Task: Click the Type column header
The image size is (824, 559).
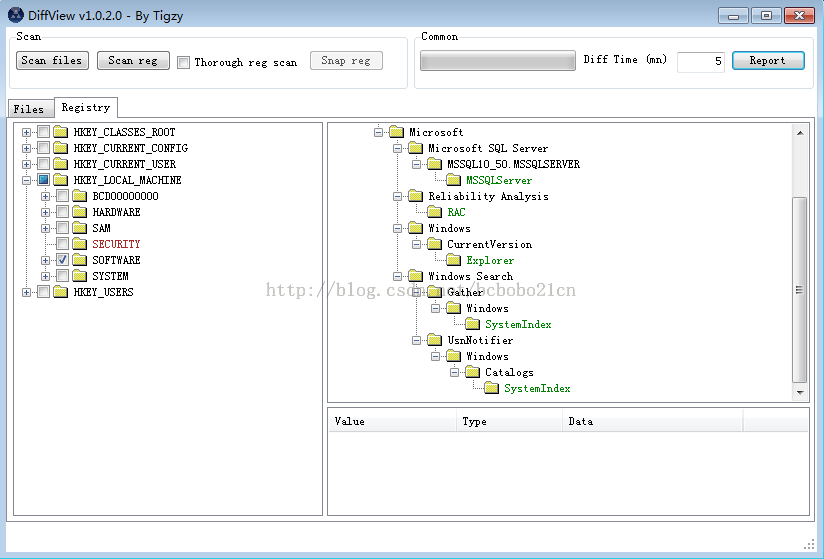Action: (509, 421)
